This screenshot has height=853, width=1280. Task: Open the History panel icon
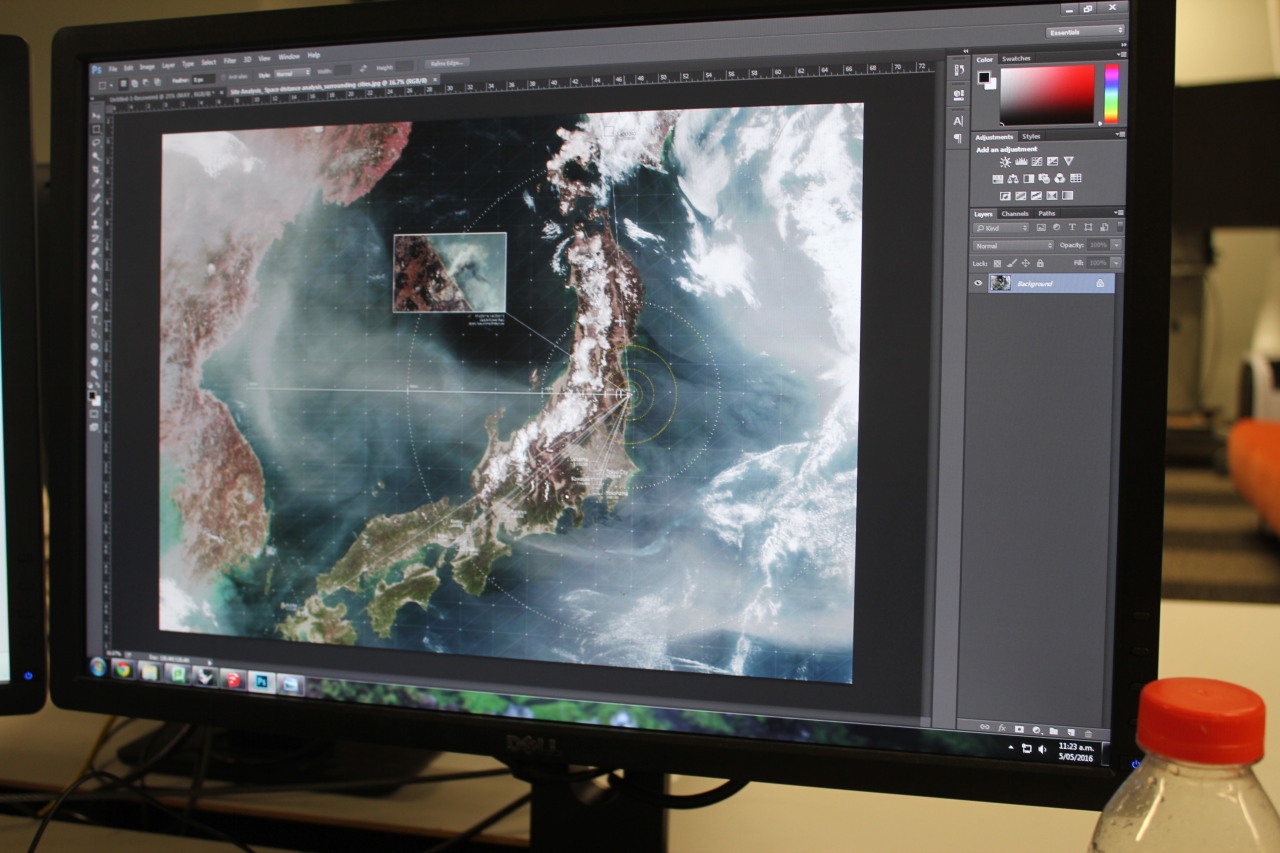tap(958, 70)
